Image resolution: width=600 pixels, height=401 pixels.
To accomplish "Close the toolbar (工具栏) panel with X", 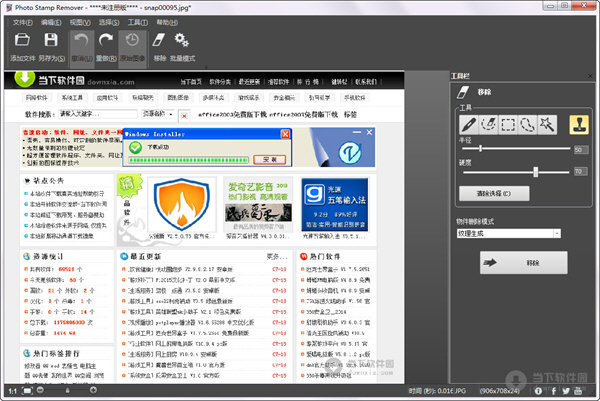I will coord(590,76).
